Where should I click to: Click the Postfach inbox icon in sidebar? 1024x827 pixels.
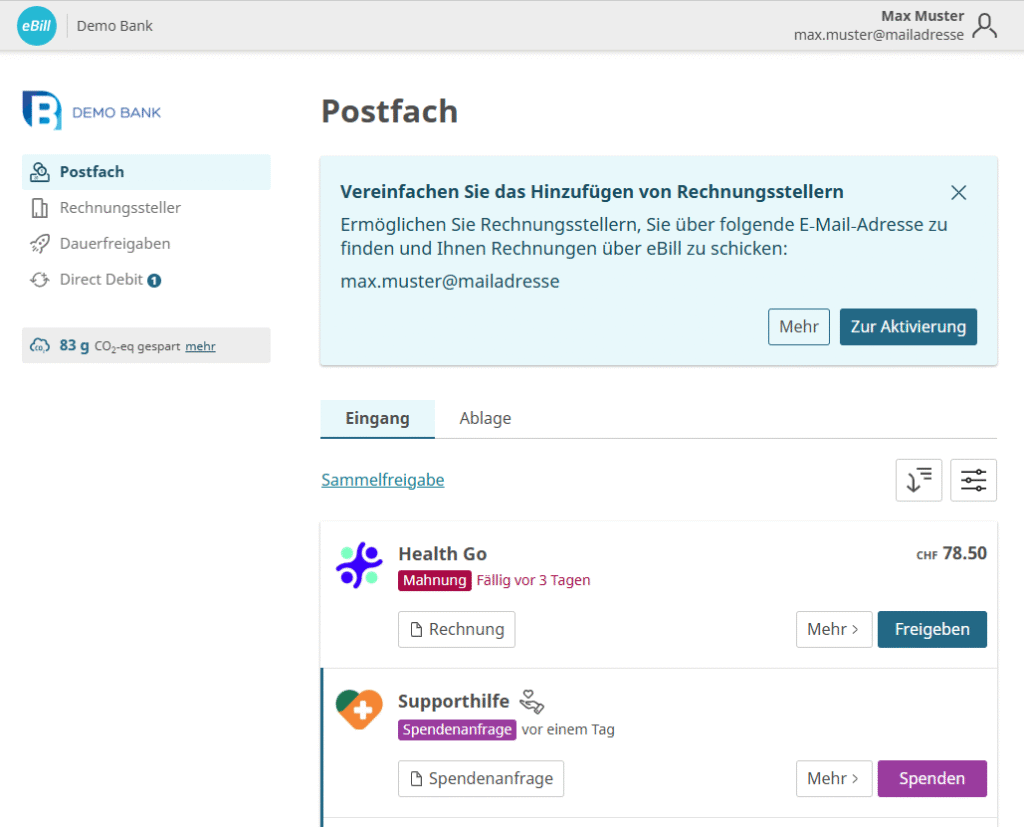click(x=40, y=172)
